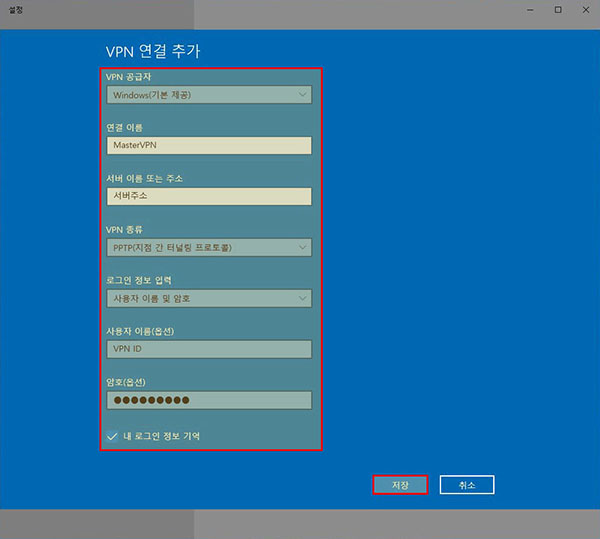Image resolution: width=600 pixels, height=539 pixels.
Task: Click into the 암호 password field
Action: point(208,400)
